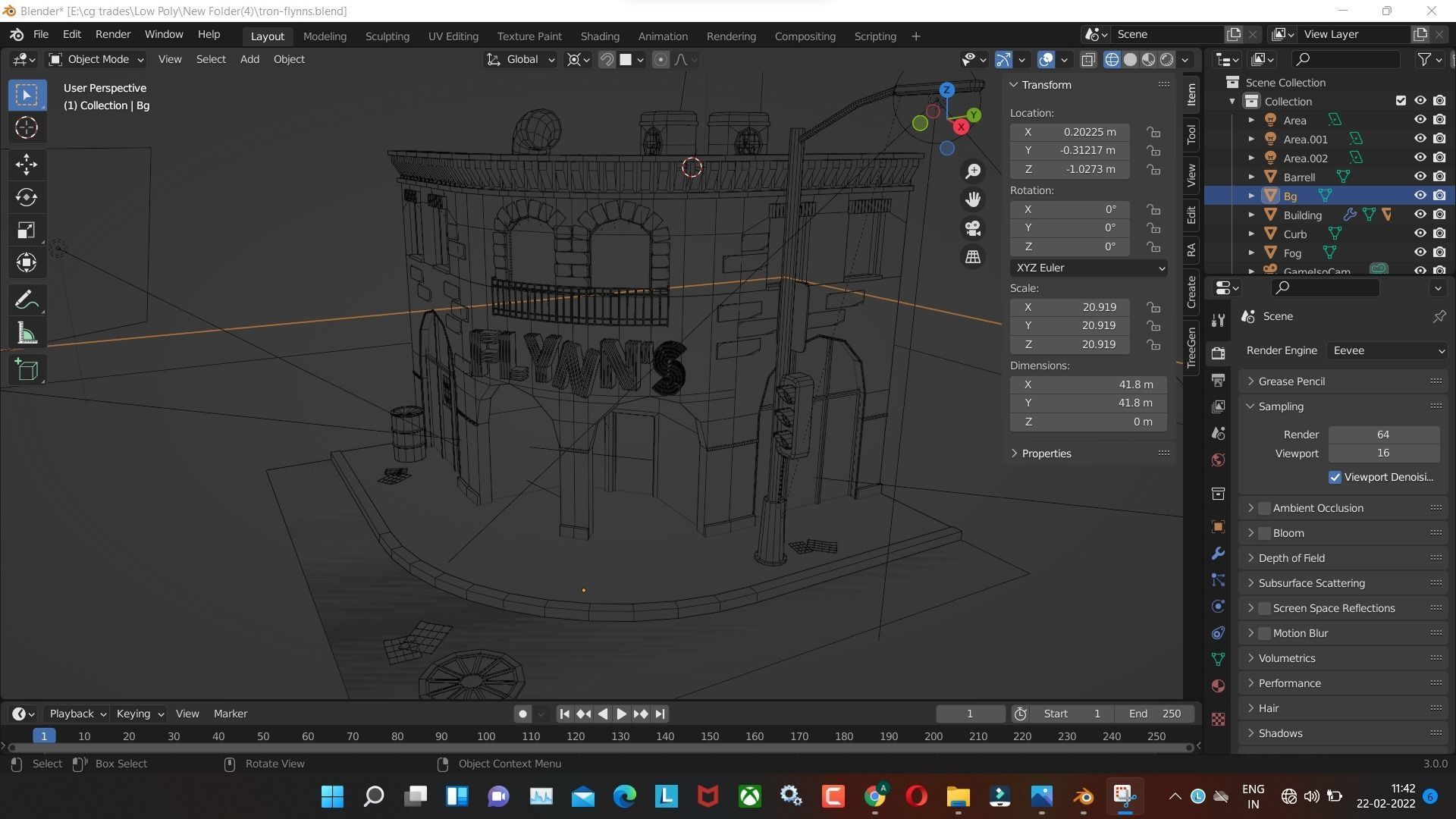Click the pan view hand icon
1456x819 pixels.
point(973,199)
